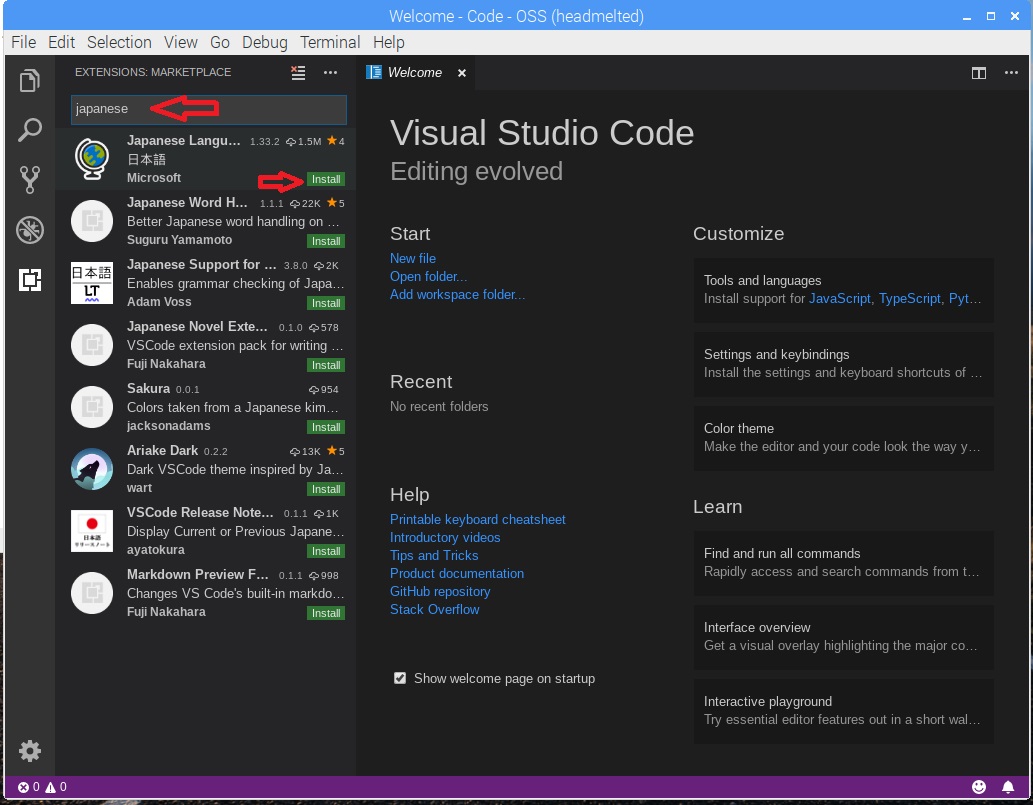The width and height of the screenshot is (1033, 805).
Task: Close the Welcome tab
Action: tap(462, 73)
